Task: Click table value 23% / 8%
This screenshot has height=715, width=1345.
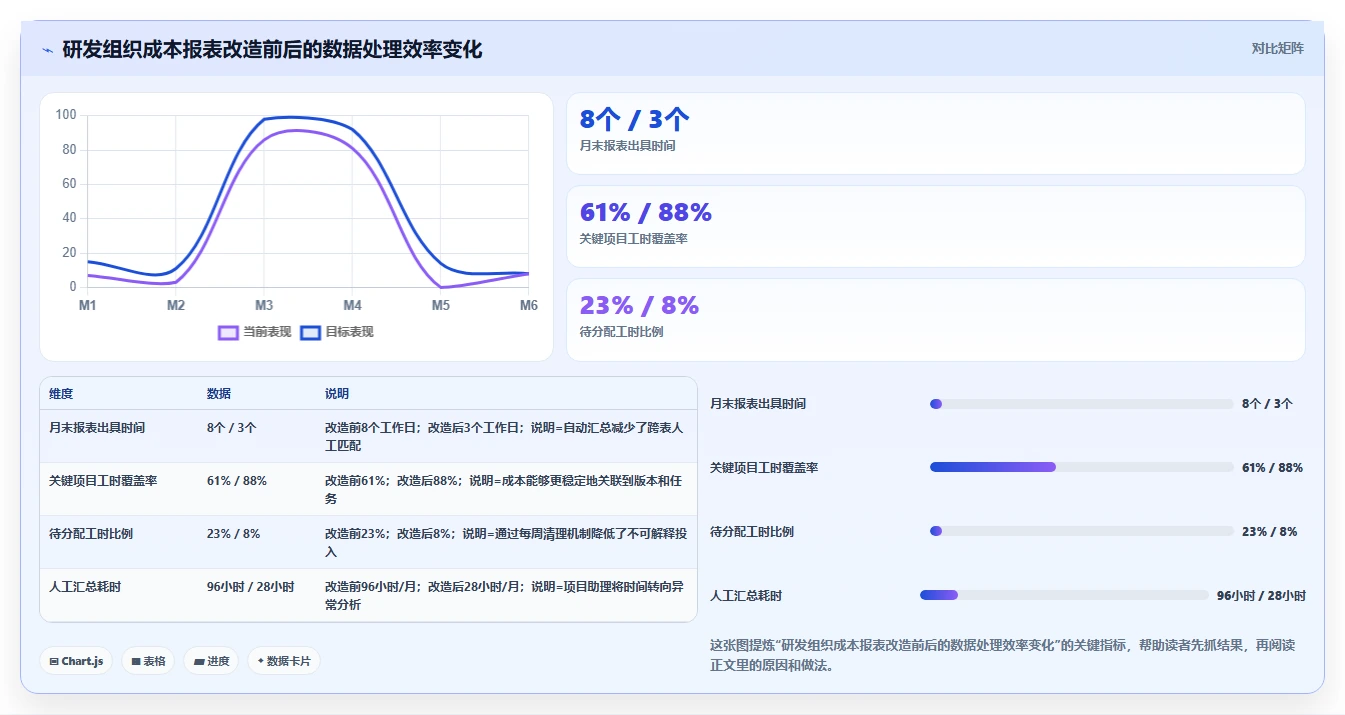Action: tap(233, 534)
